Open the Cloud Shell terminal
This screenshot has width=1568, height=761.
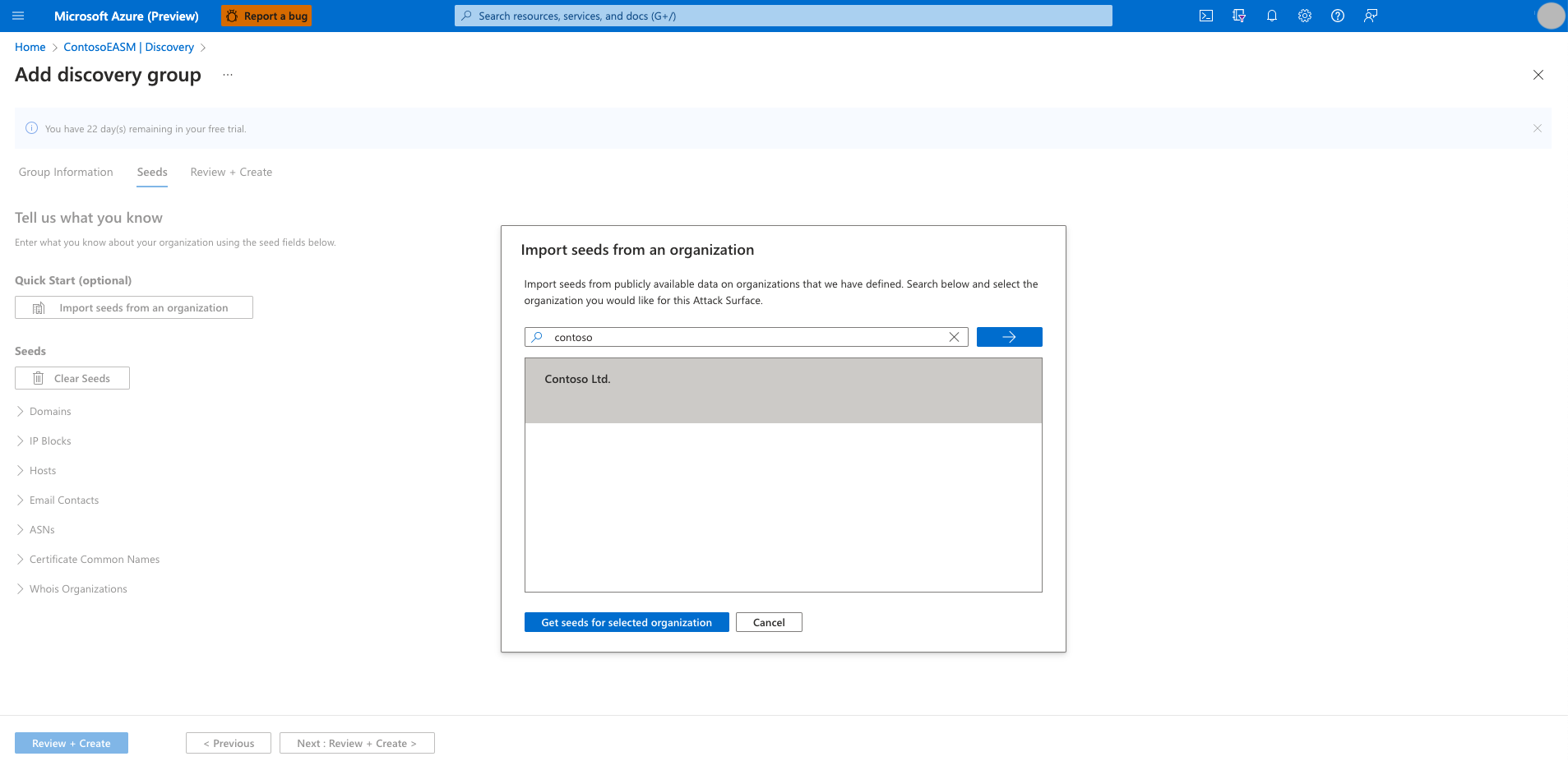(1205, 16)
